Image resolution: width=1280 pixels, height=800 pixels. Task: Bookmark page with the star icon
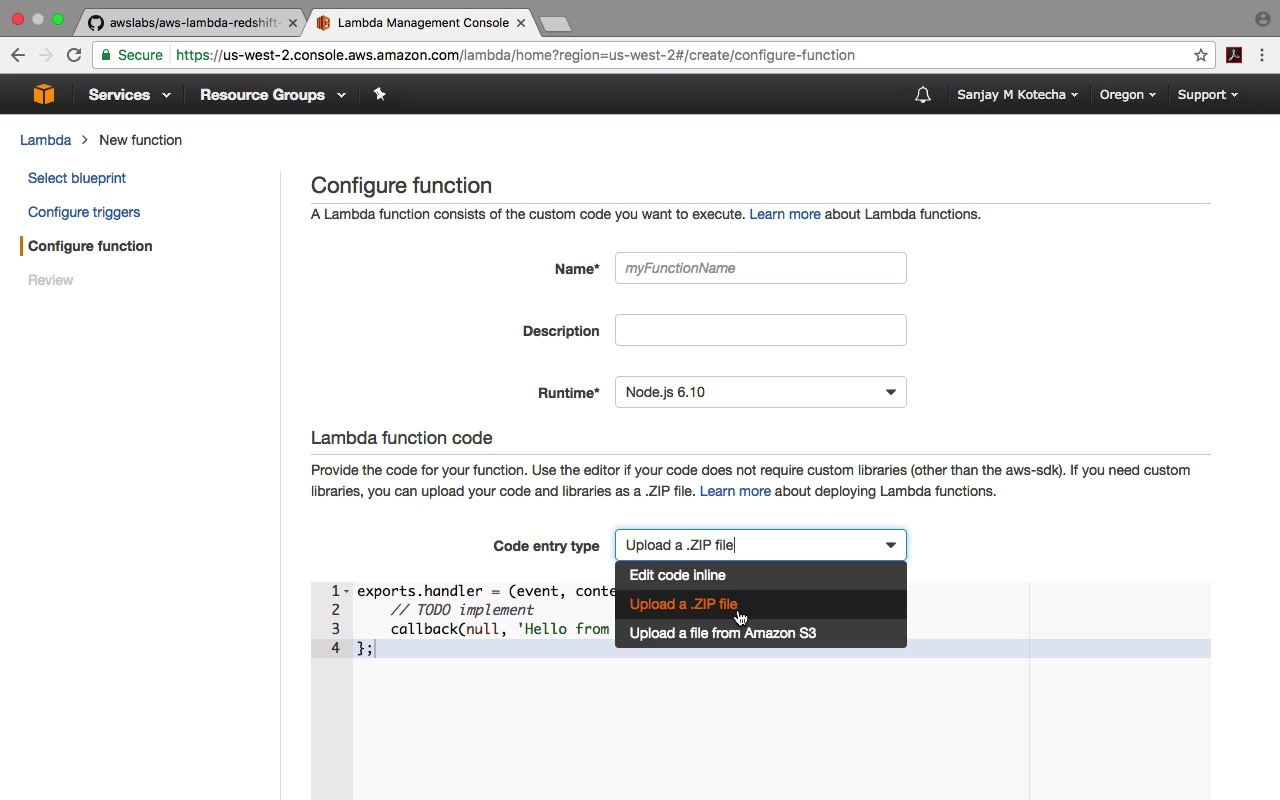[x=1201, y=55]
